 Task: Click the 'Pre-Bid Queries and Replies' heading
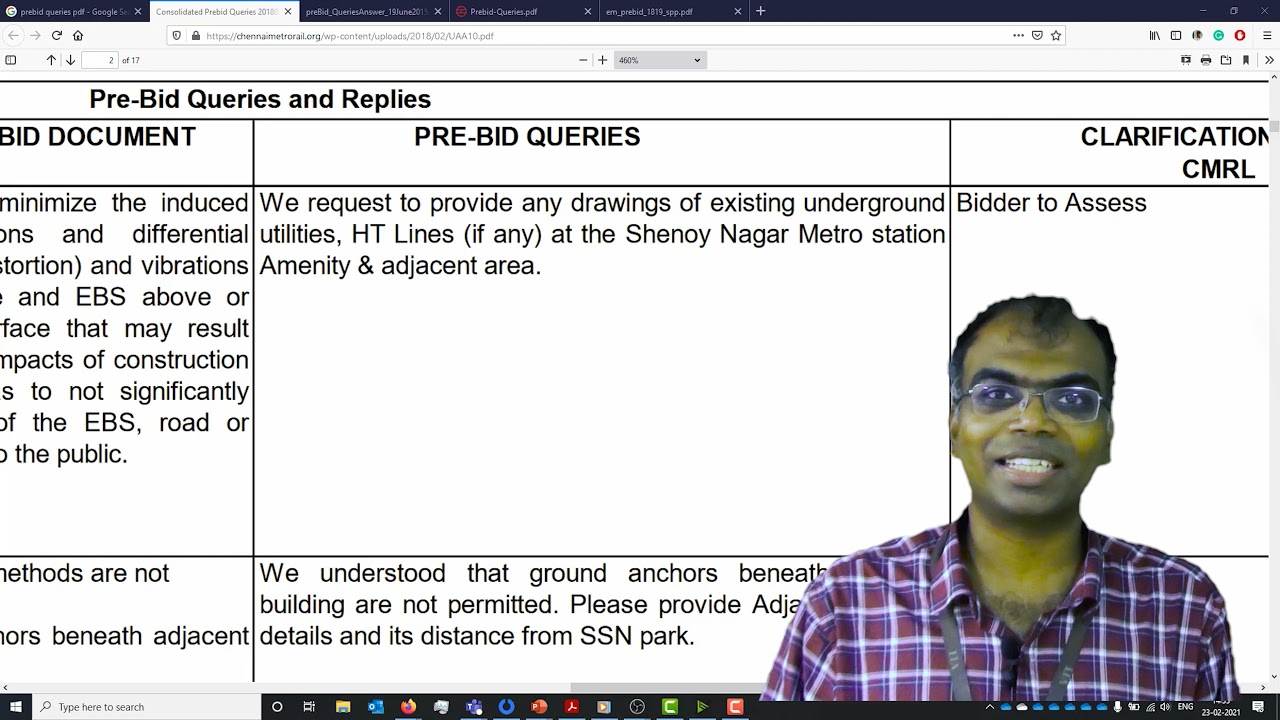point(260,99)
